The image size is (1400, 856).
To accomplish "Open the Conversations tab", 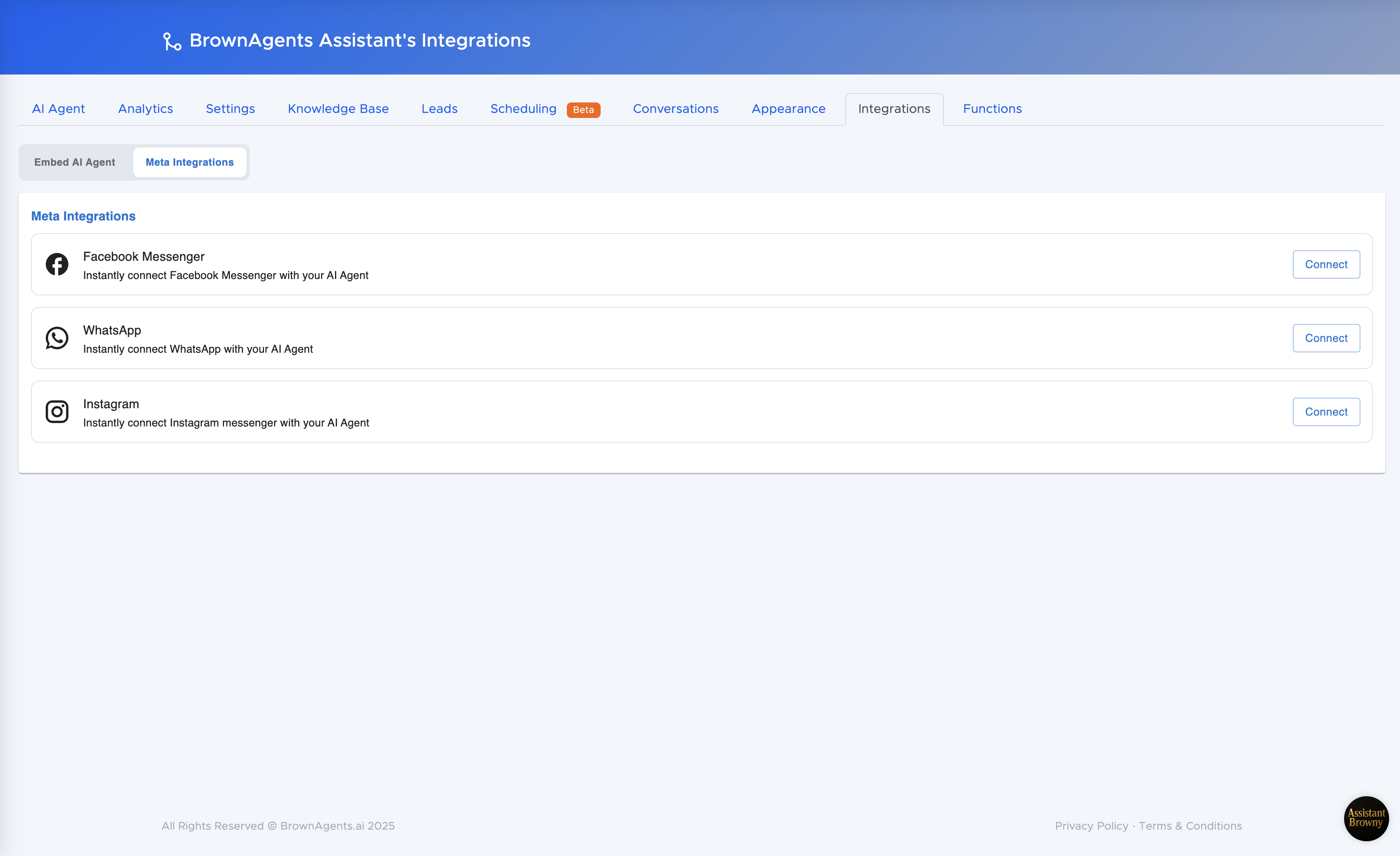I will pyautogui.click(x=676, y=109).
